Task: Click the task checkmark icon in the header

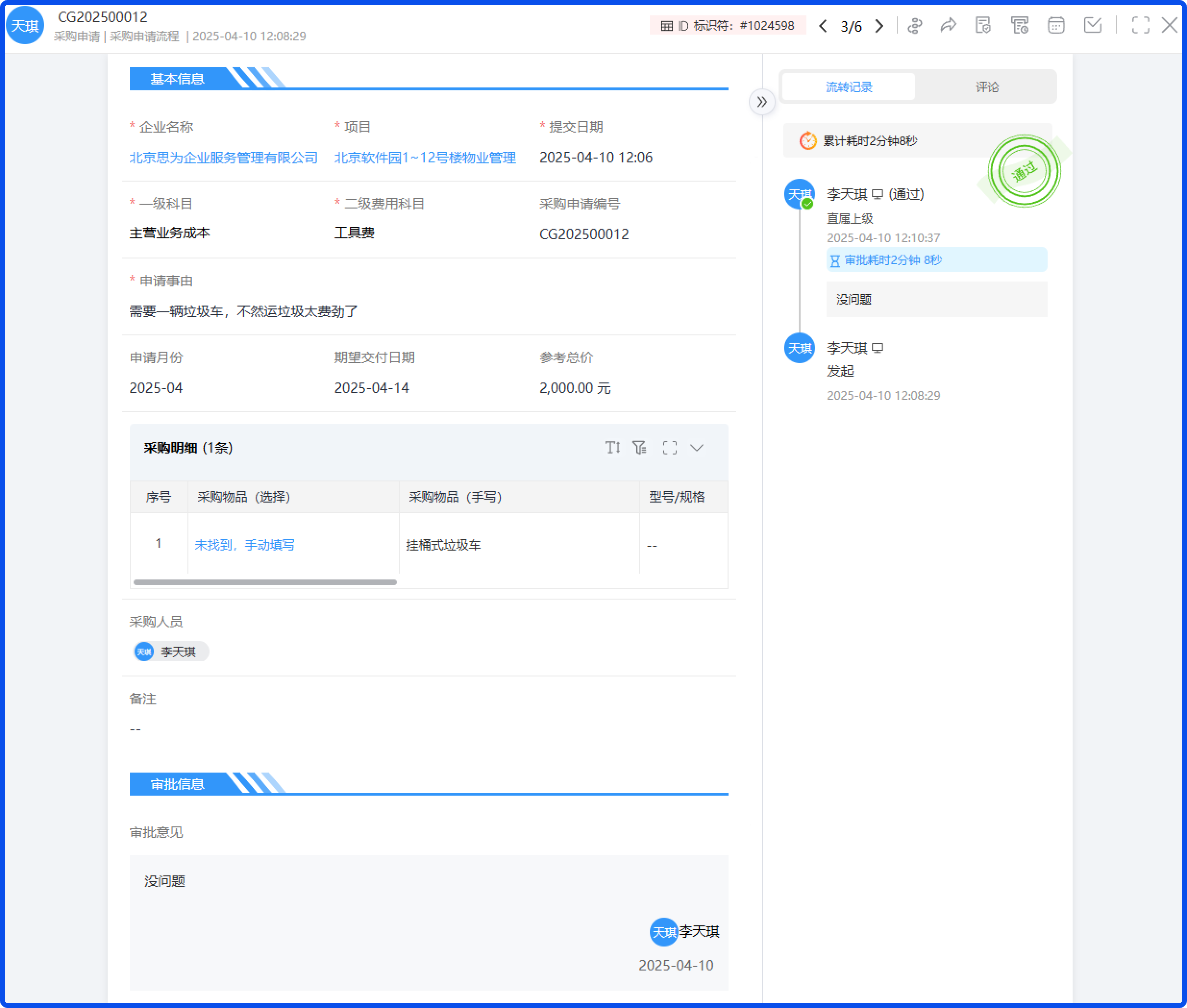Action: tap(1093, 25)
